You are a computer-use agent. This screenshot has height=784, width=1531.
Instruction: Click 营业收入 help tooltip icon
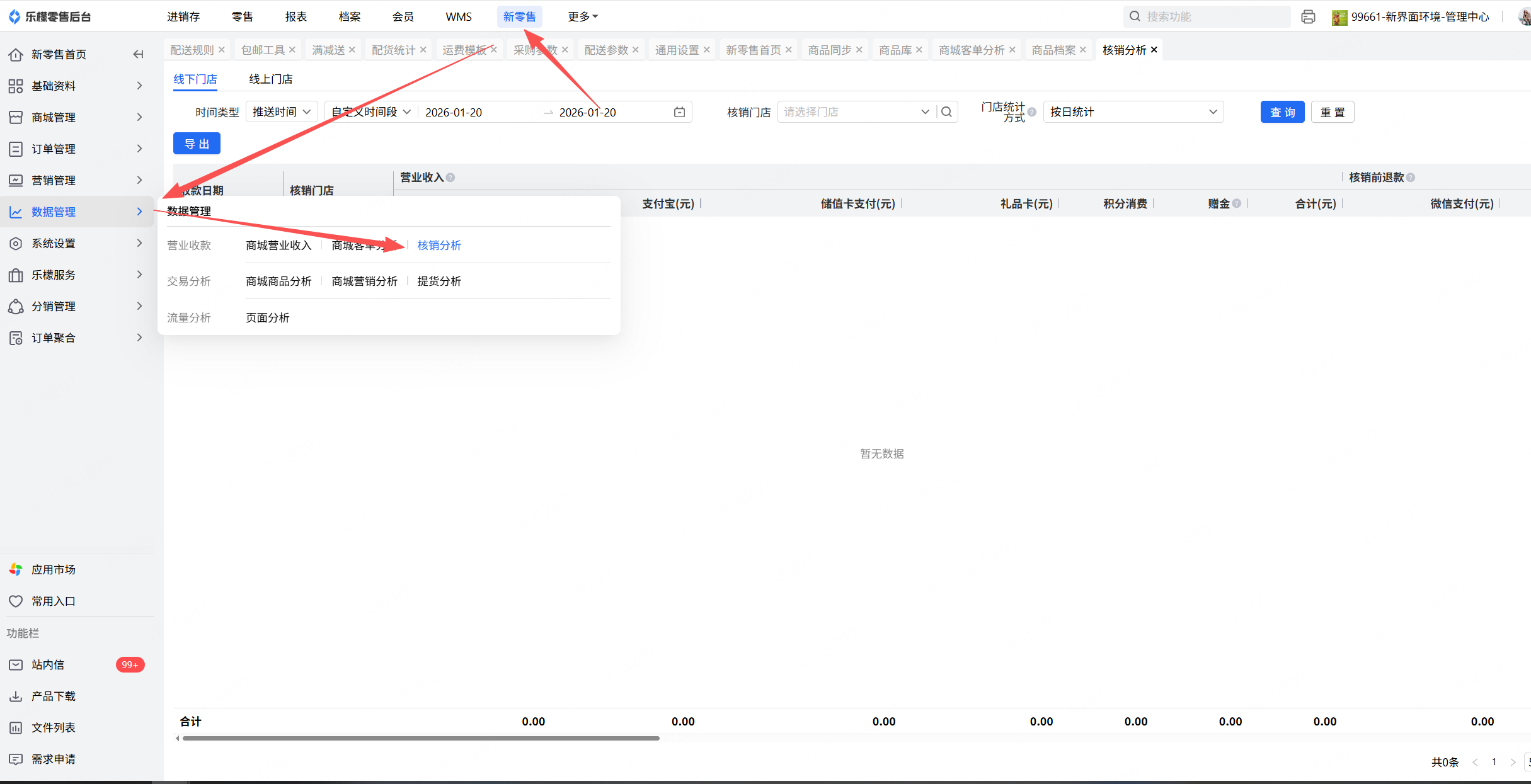[450, 178]
